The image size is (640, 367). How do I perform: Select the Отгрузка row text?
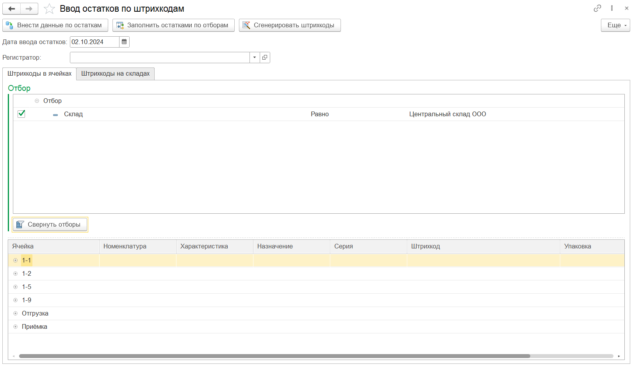click(x=35, y=314)
